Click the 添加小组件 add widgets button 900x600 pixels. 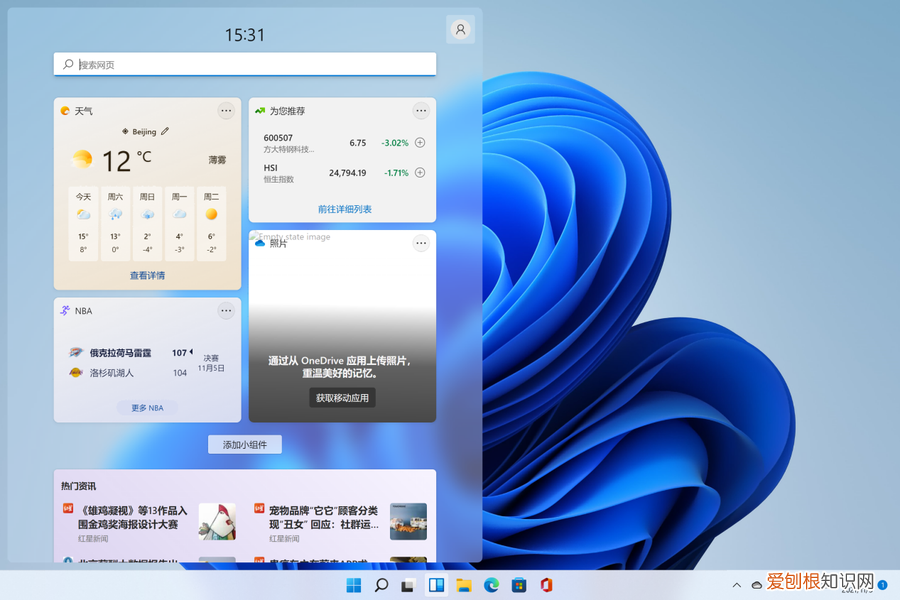pyautogui.click(x=244, y=444)
